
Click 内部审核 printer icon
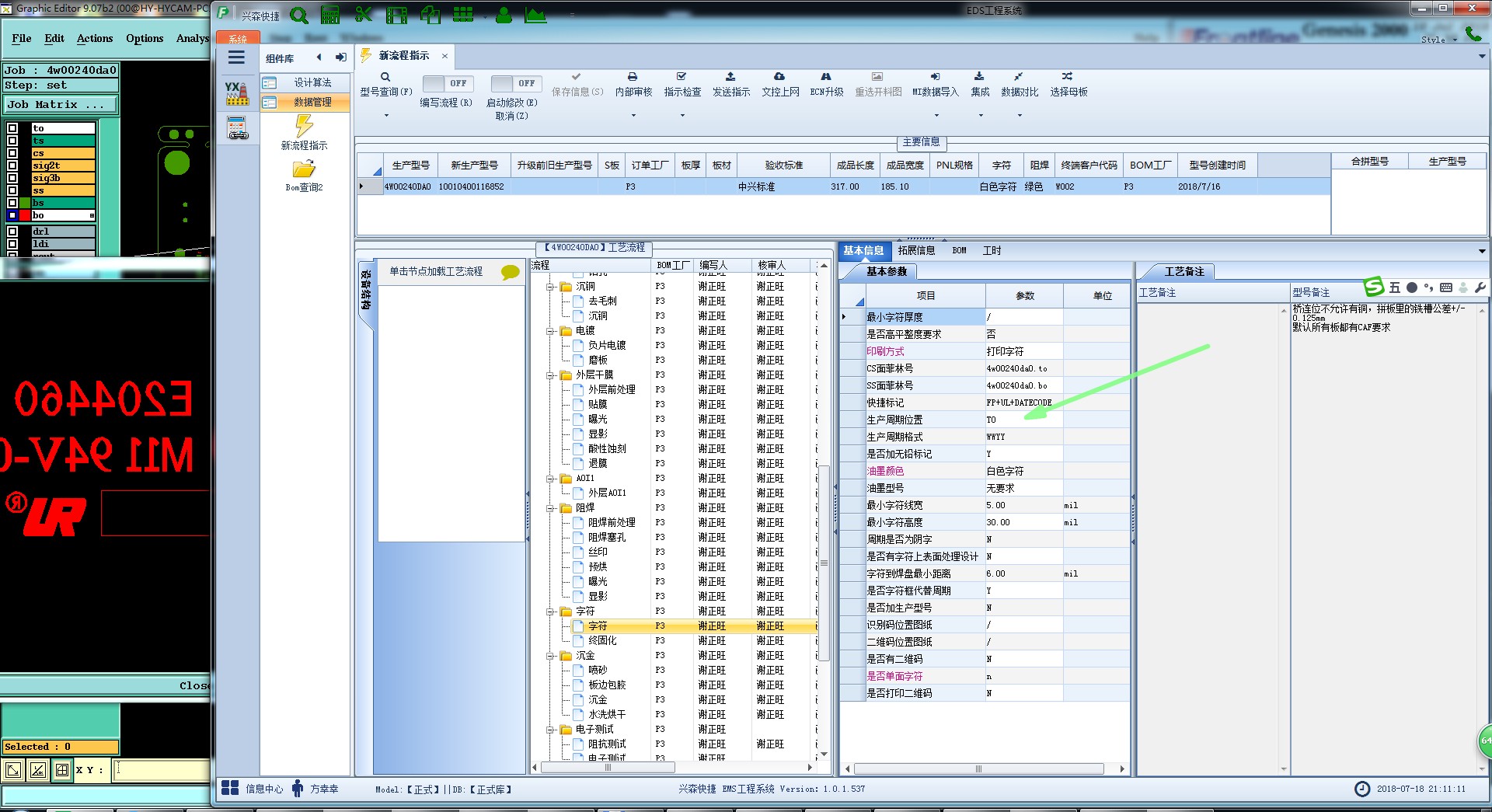633,77
